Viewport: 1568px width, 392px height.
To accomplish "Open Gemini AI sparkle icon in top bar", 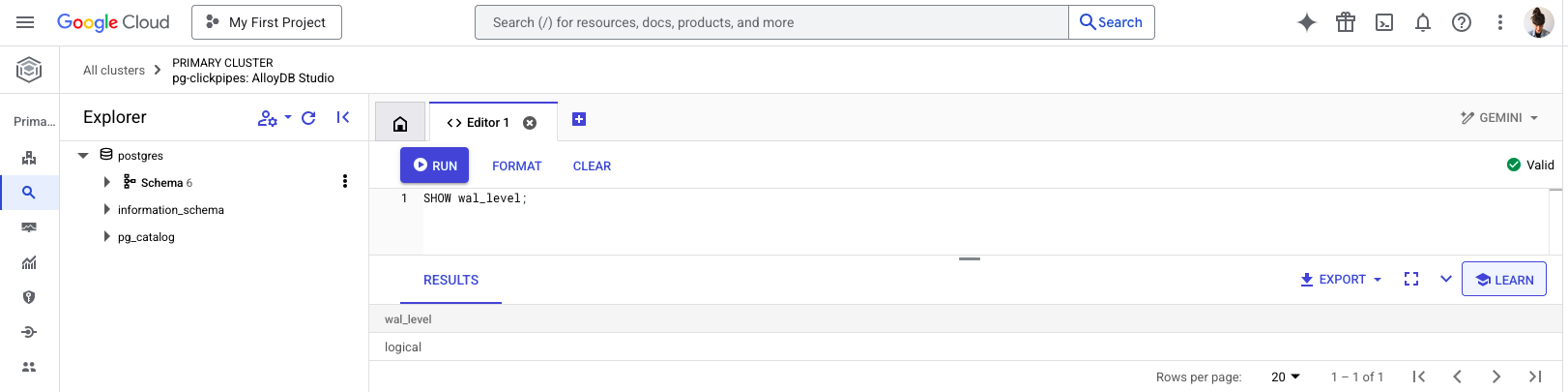I will (x=1306, y=22).
